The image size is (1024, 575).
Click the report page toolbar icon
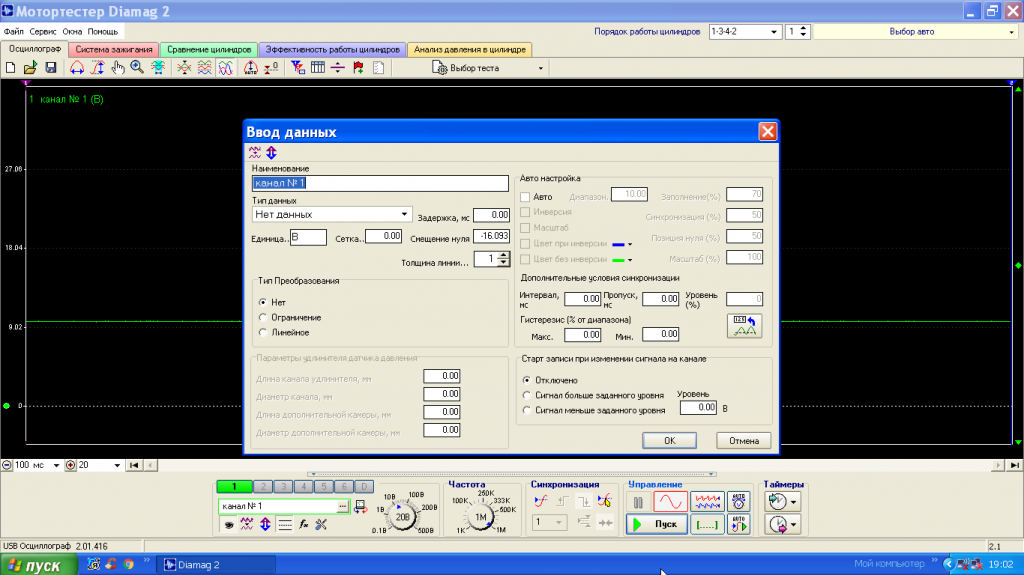tap(378, 67)
